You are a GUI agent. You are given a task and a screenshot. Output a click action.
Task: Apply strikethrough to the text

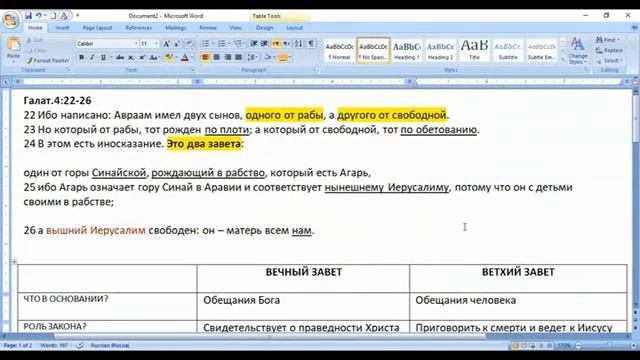click(x=120, y=58)
